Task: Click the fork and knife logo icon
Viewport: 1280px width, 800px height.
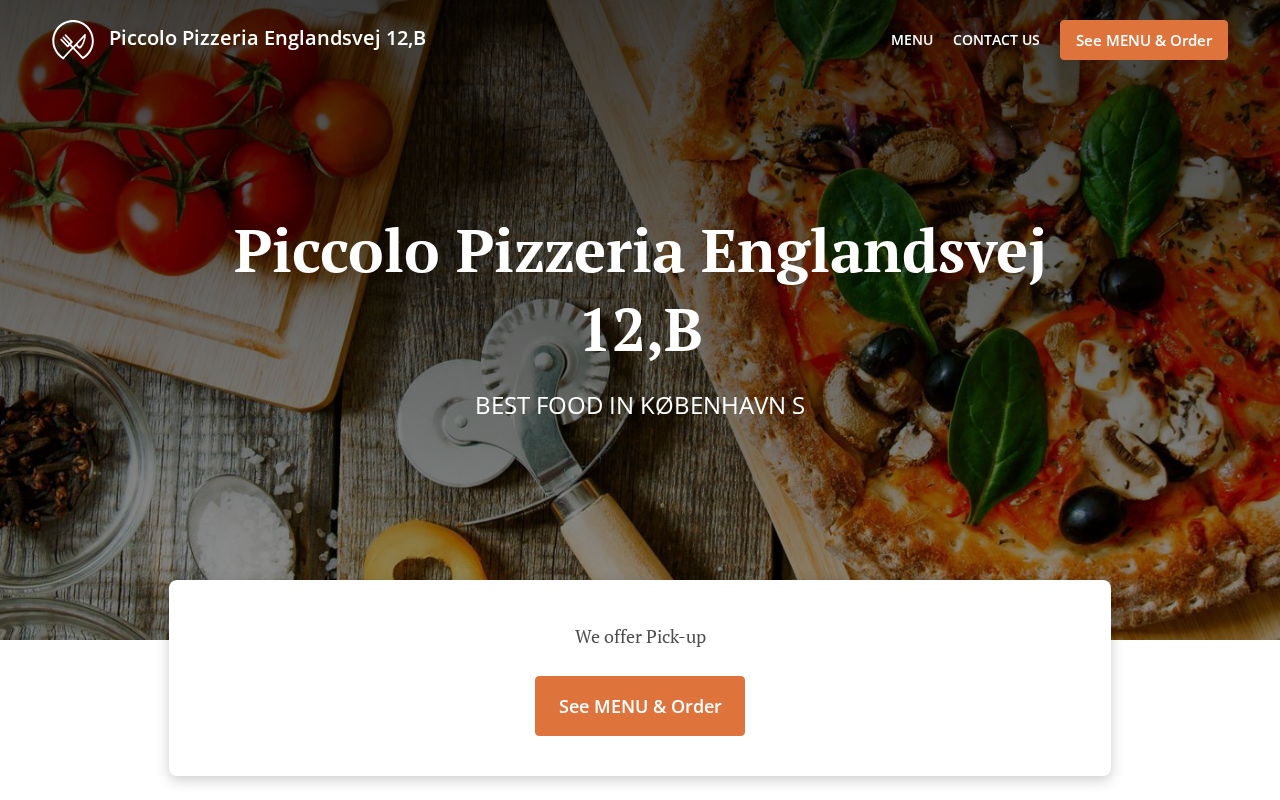Action: click(73, 40)
